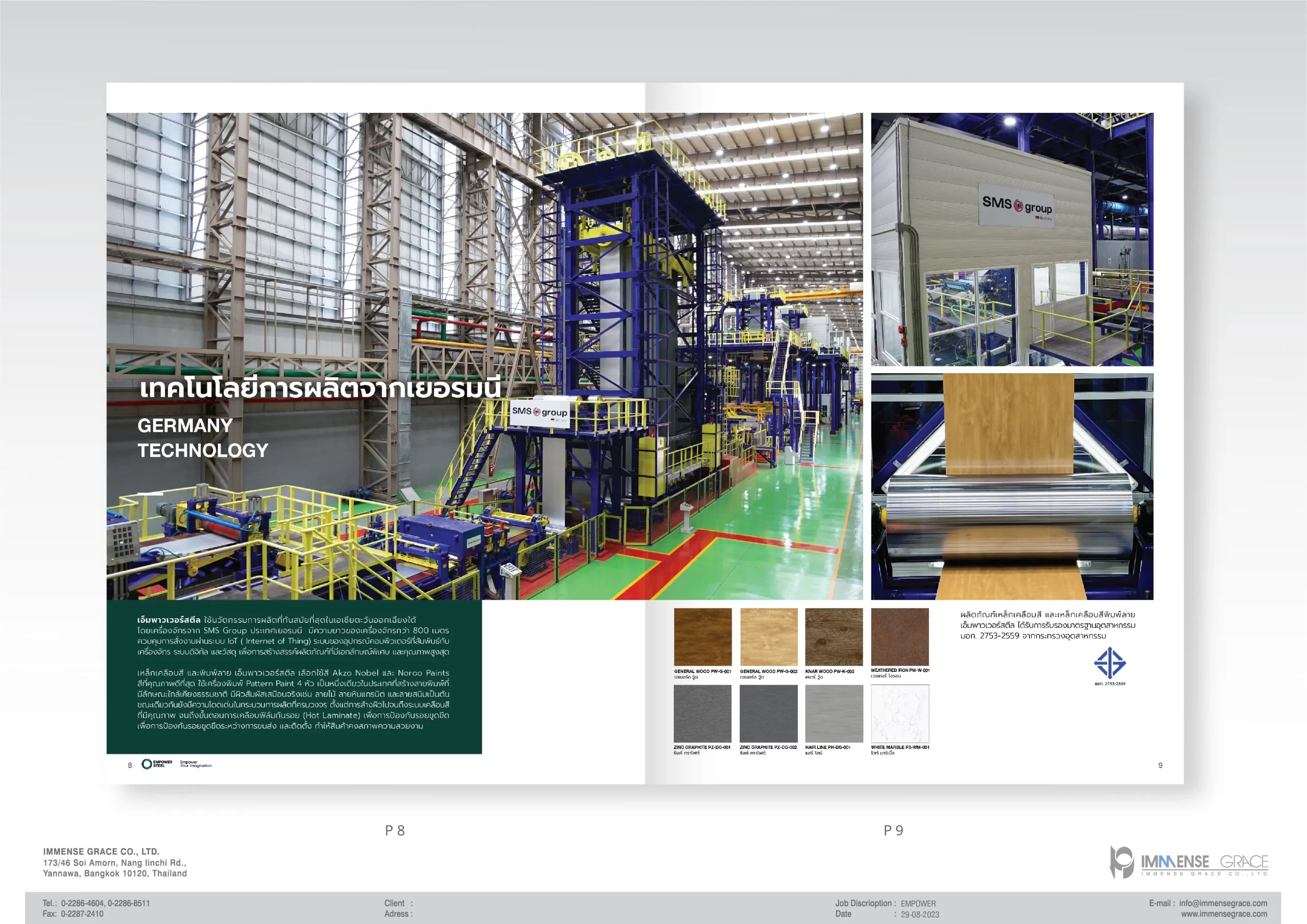Select the Knar Wood PW-K-002 swatch
1307x924 pixels.
834,637
